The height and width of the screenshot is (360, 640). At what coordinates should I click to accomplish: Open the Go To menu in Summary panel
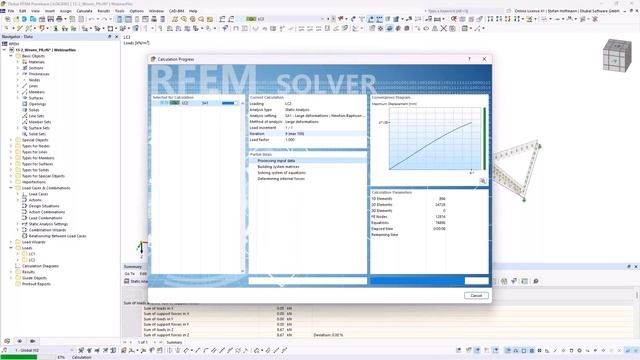[x=129, y=273]
